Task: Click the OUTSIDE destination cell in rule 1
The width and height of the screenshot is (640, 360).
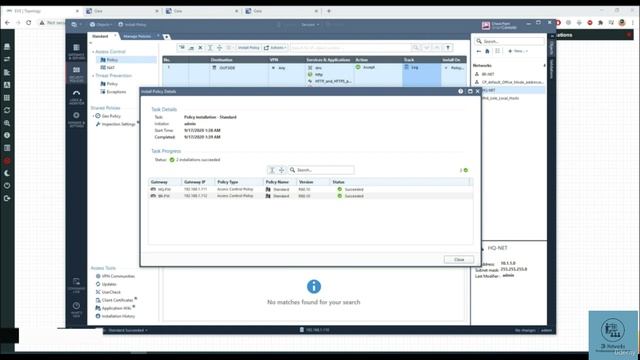Action: point(239,74)
